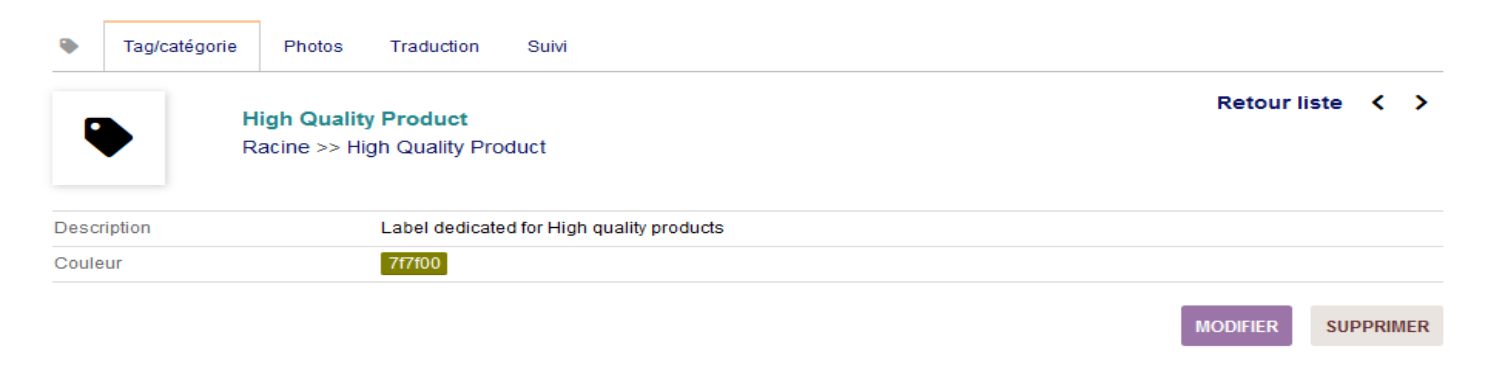Image resolution: width=1488 pixels, height=365 pixels.
Task: Click the 7f7f00 olive color swatch
Action: click(413, 264)
